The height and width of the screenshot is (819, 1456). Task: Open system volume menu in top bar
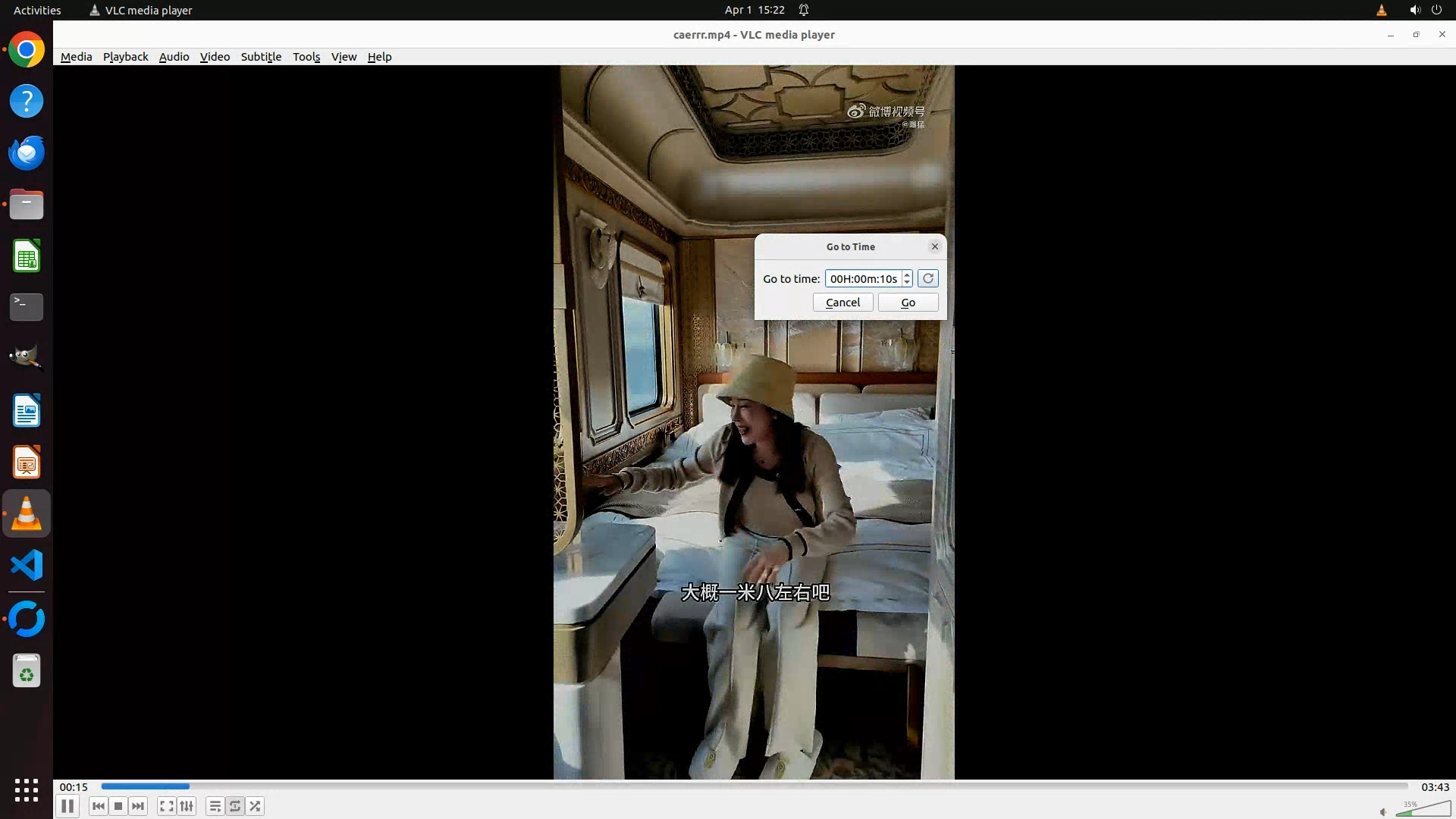pyautogui.click(x=1415, y=10)
